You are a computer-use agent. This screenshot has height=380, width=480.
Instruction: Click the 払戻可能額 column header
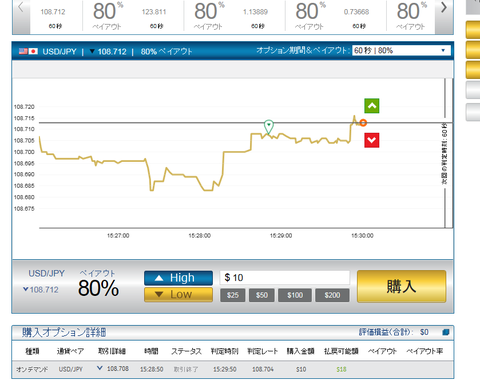click(341, 351)
